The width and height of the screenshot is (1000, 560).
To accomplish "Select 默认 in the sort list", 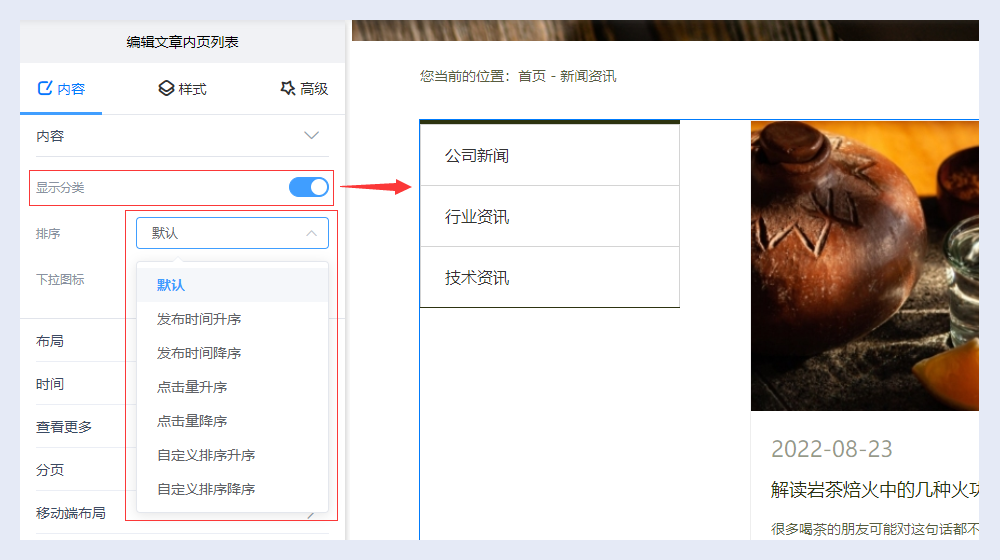I will [171, 285].
